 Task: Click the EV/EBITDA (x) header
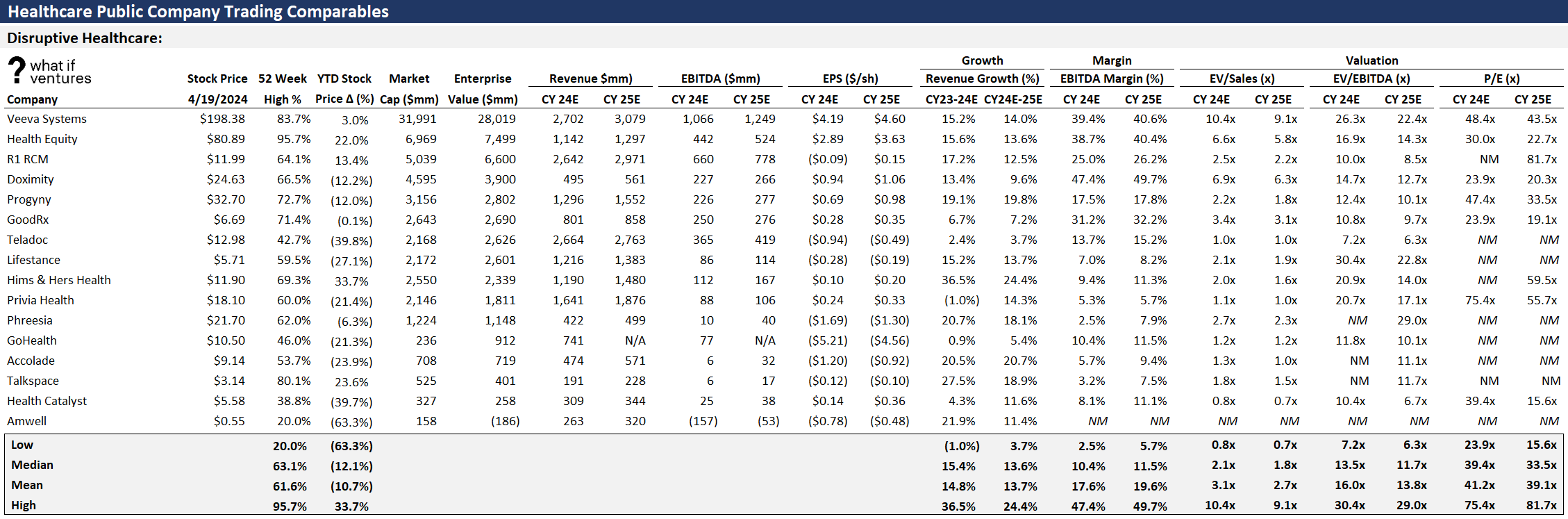click(x=1371, y=79)
